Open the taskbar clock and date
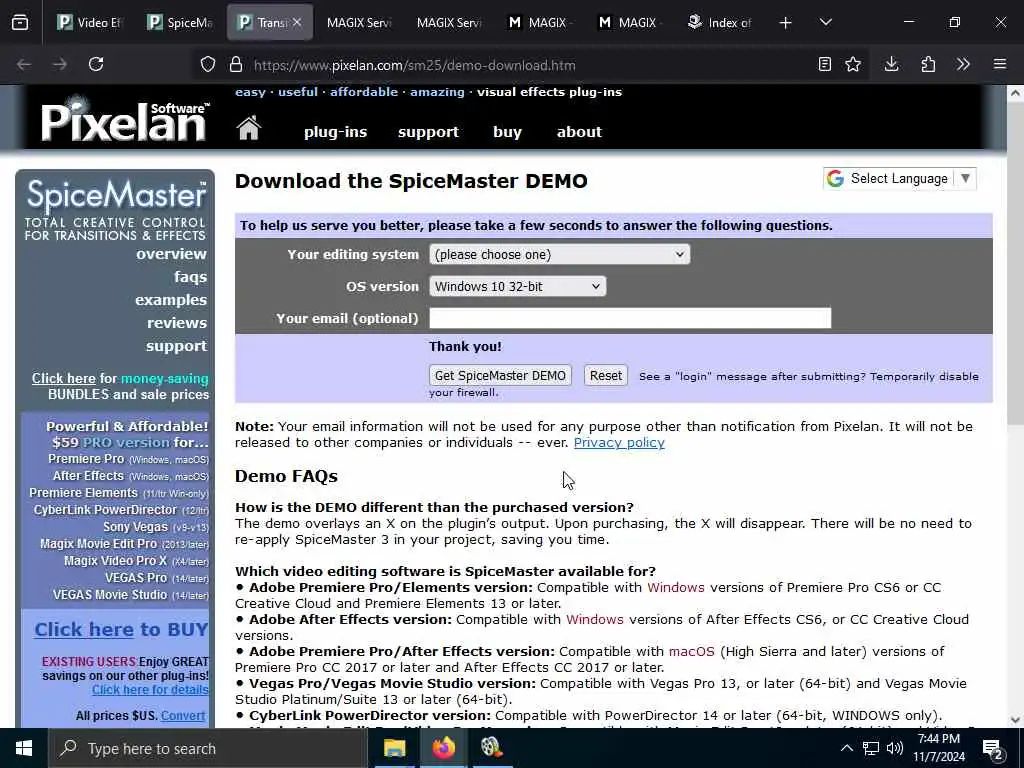This screenshot has height=768, width=1024. [938, 748]
